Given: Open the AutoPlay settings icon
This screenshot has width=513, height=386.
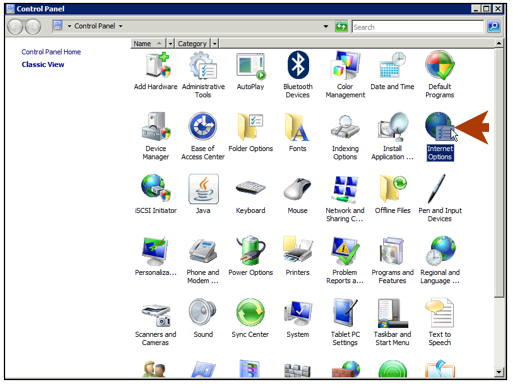Looking at the screenshot, I should tap(250, 71).
